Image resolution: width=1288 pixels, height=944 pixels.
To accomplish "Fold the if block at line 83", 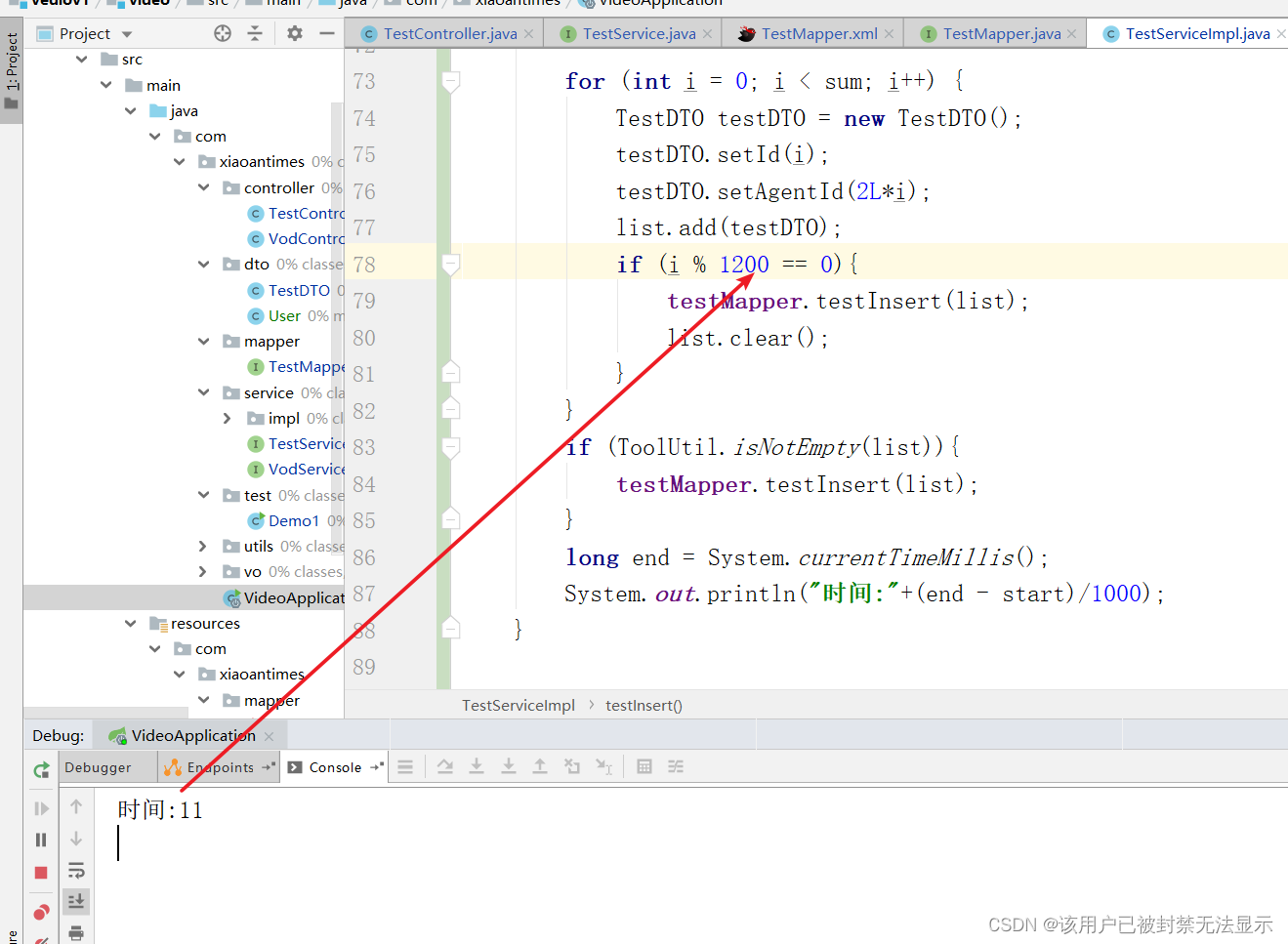I will pos(450,447).
